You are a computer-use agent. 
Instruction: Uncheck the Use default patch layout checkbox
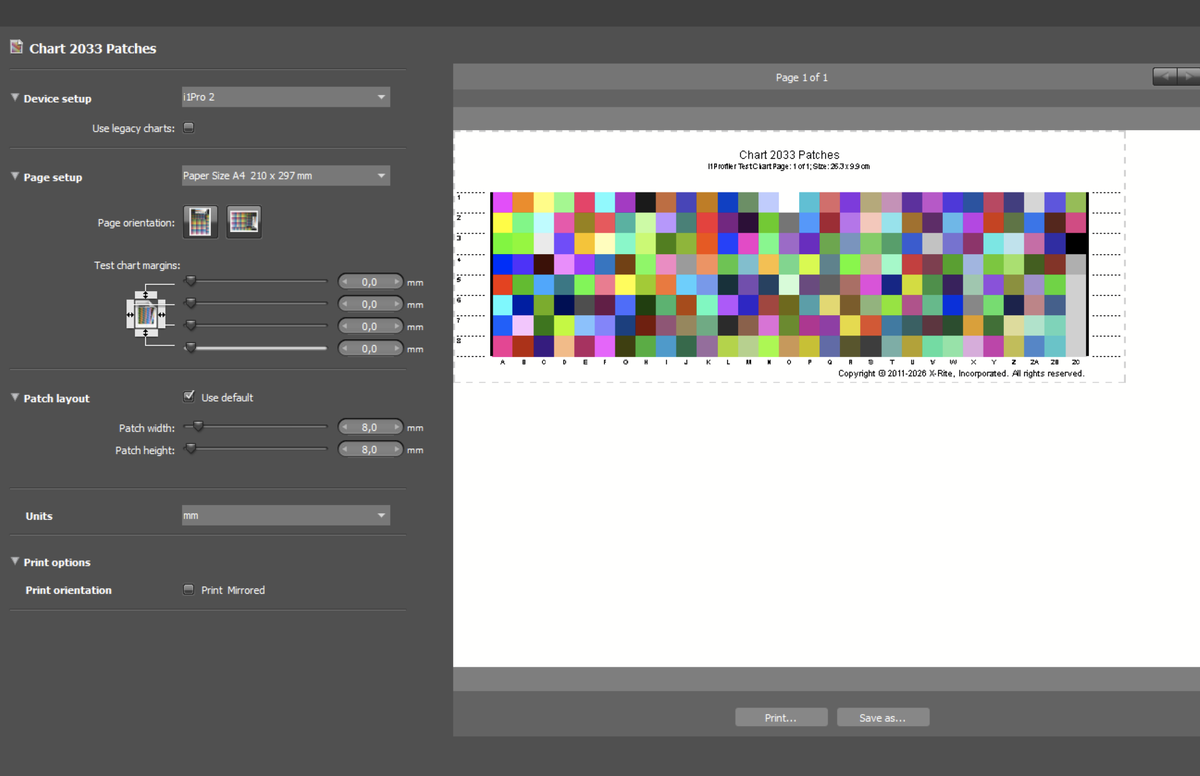click(189, 397)
